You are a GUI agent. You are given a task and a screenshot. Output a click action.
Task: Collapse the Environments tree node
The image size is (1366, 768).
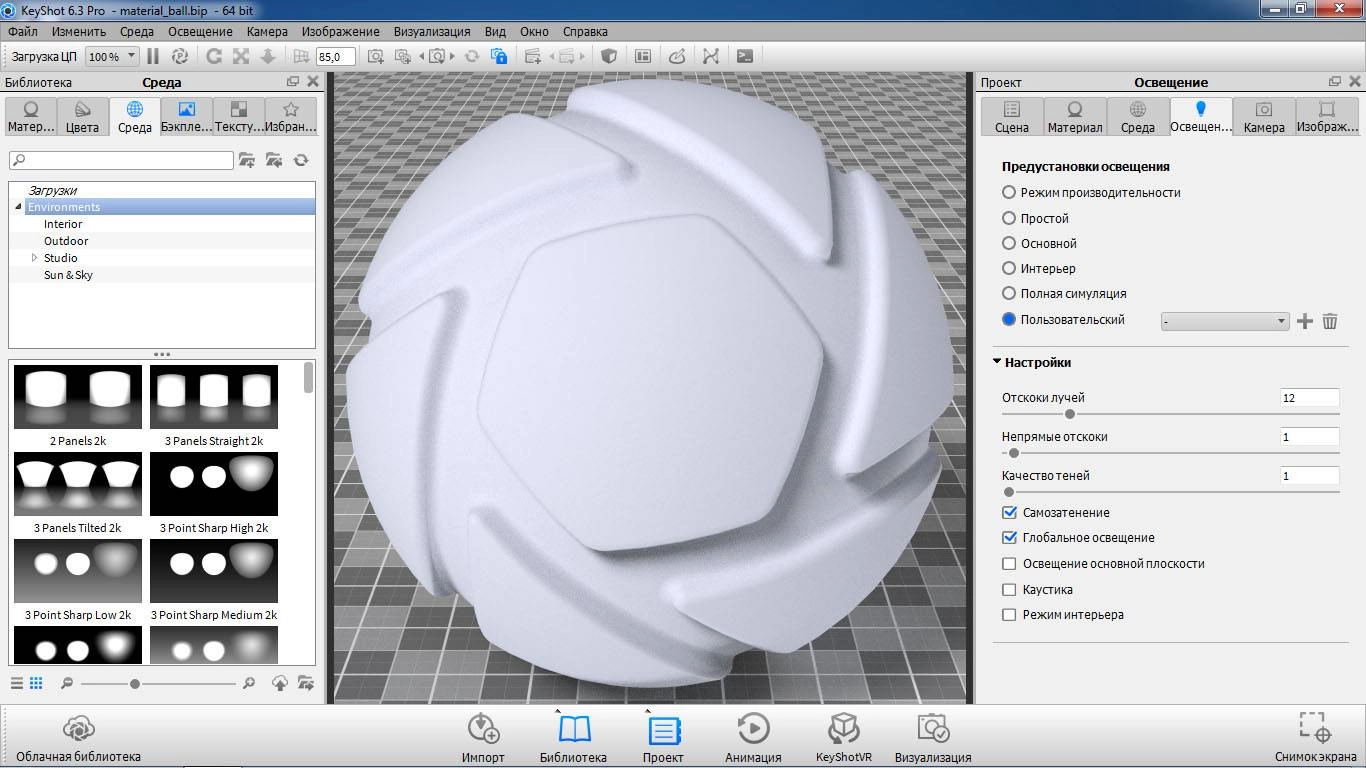pyautogui.click(x=18, y=207)
